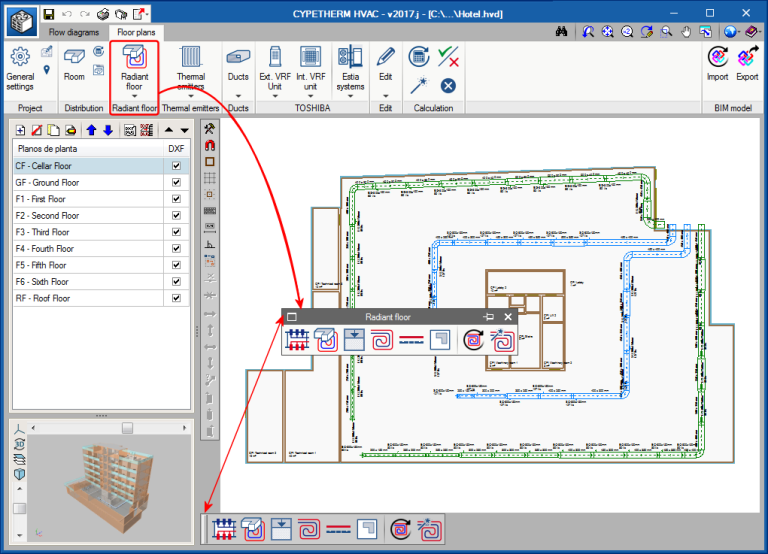Expand the Ducts dropdown arrow
The width and height of the screenshot is (768, 554).
pyautogui.click(x=238, y=96)
